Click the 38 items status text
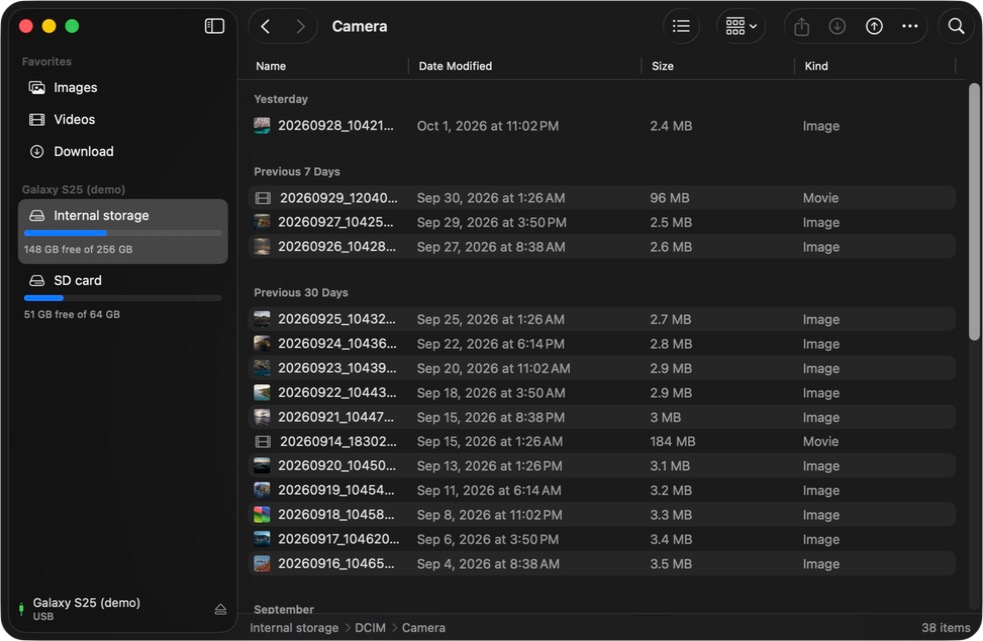This screenshot has height=641, width=983. [945, 628]
